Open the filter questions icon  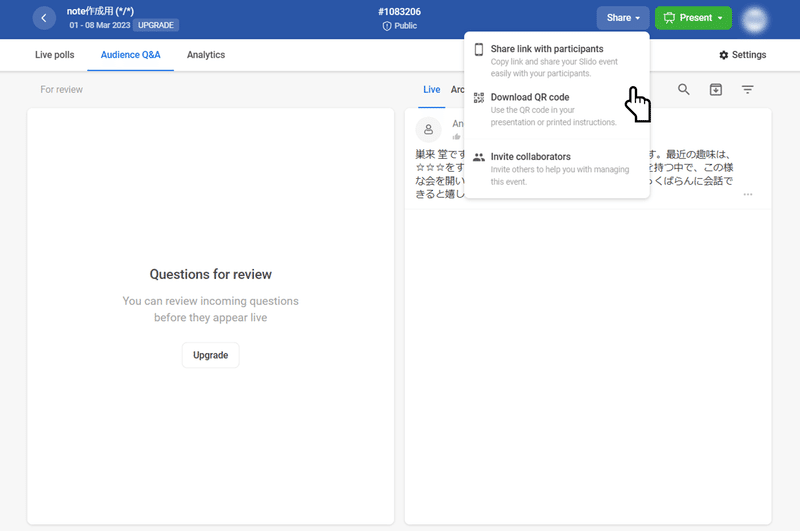[x=747, y=90]
